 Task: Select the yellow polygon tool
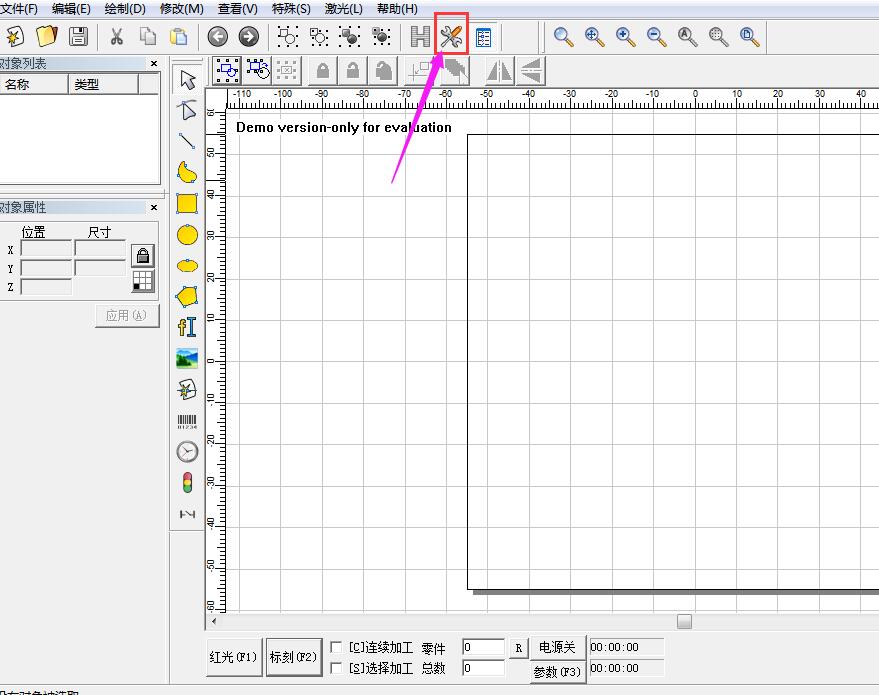click(x=187, y=296)
